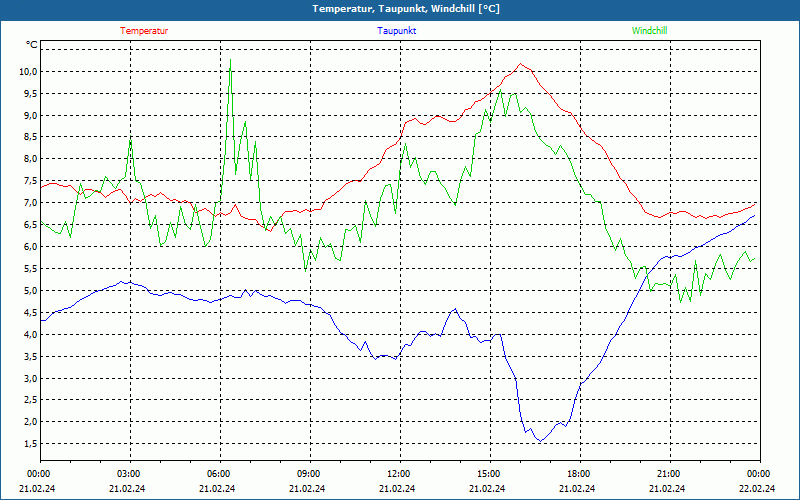
Task: Click the 00:00 label above the first 21.02.24
Action: click(x=37, y=474)
